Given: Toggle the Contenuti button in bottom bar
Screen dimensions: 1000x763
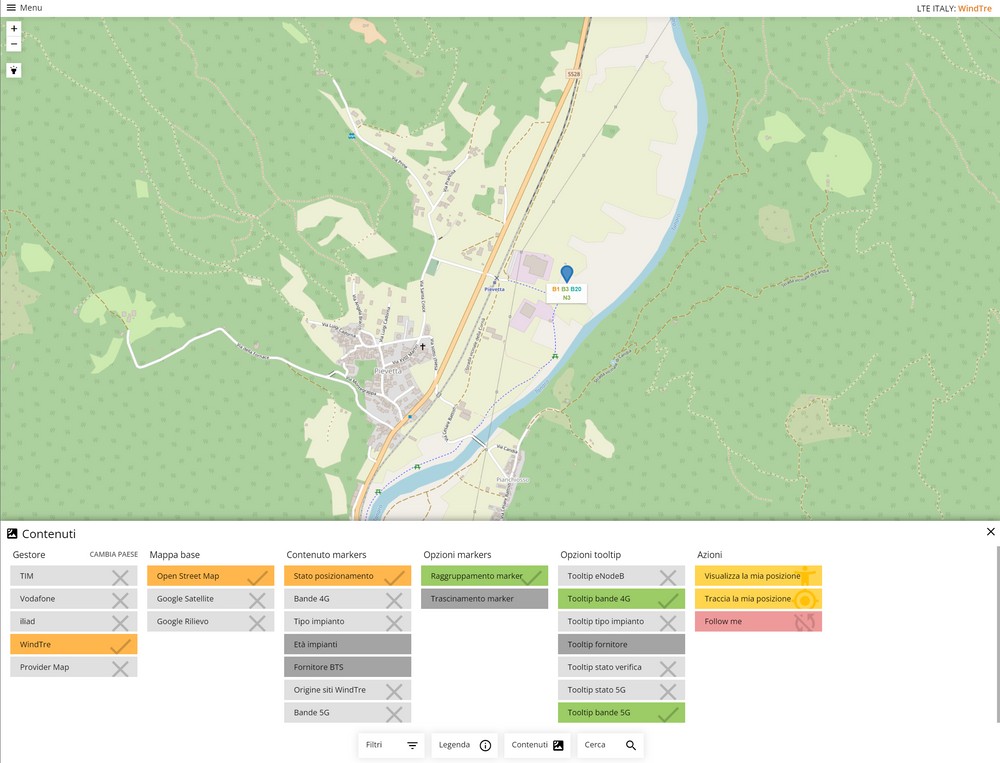Looking at the screenshot, I should [x=537, y=745].
